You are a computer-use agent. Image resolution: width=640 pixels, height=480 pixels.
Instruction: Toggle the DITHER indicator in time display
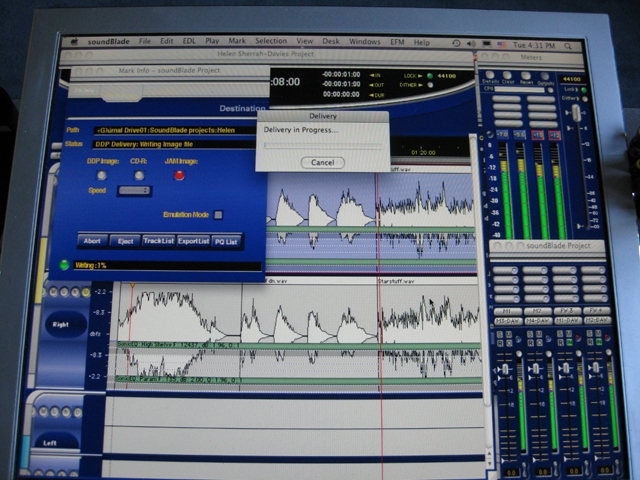[x=430, y=85]
